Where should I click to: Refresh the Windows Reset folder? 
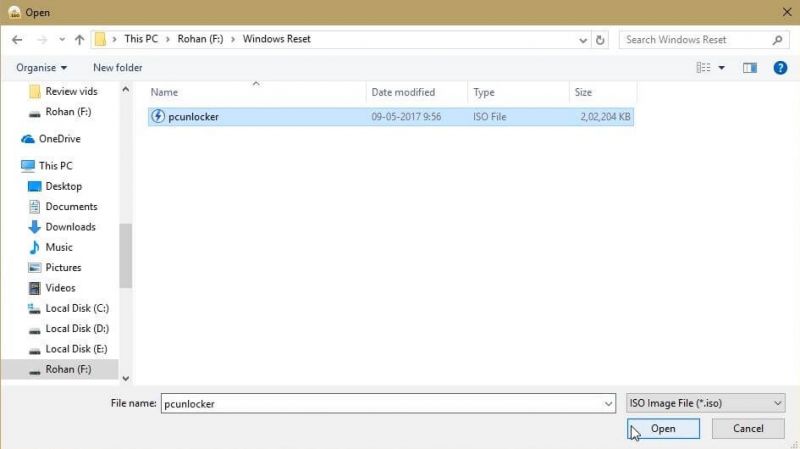600,40
